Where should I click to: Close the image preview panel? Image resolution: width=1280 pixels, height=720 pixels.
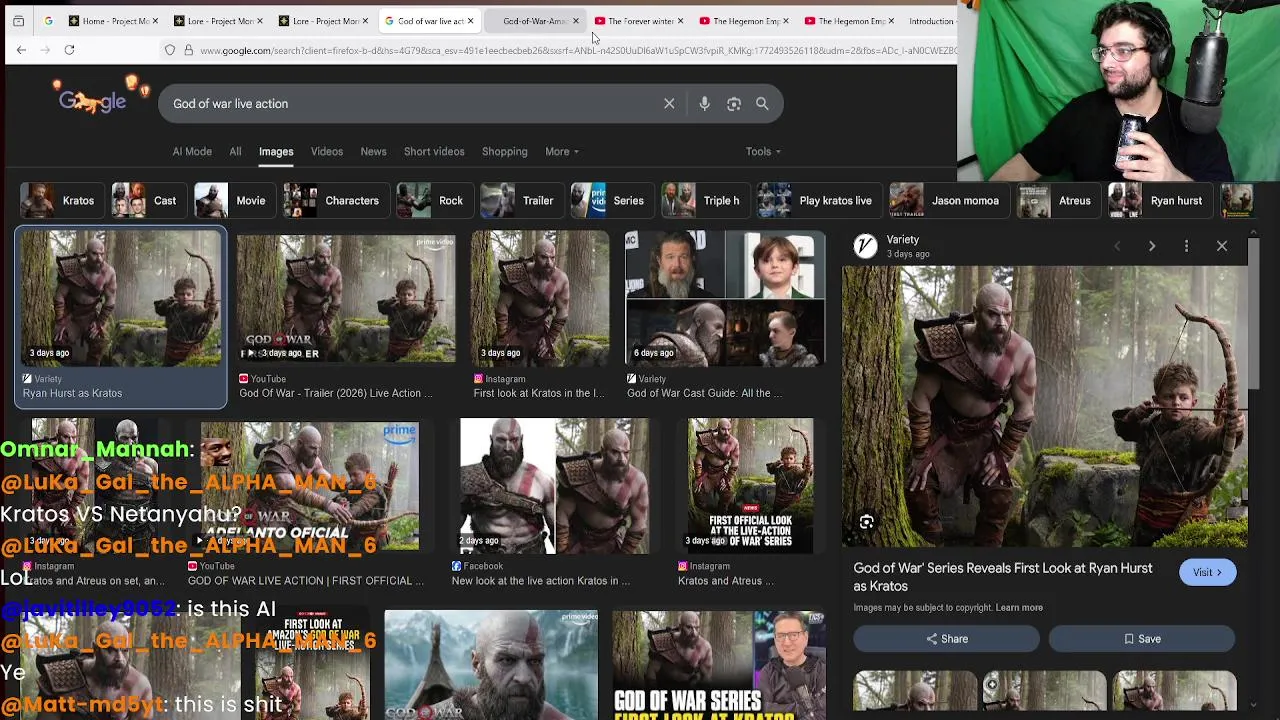click(1222, 246)
